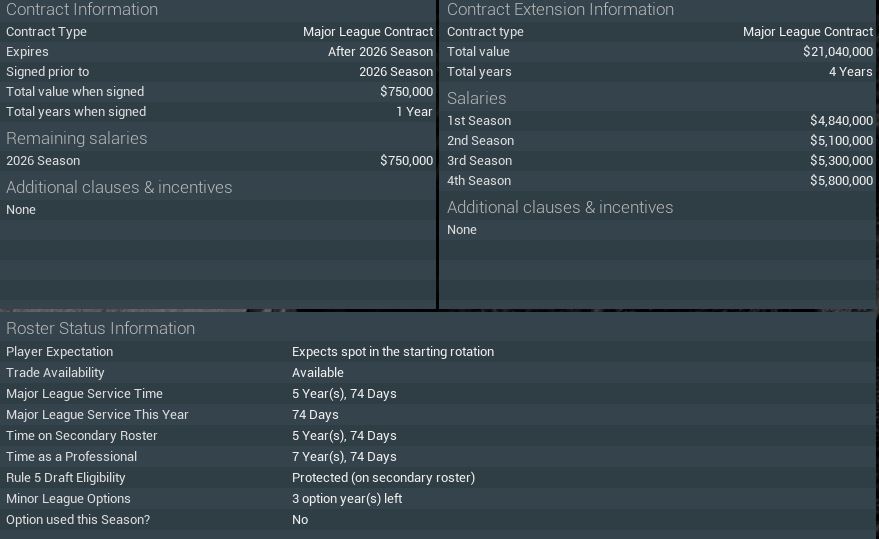Select the 1st Season $4,840,000 salary

click(841, 121)
